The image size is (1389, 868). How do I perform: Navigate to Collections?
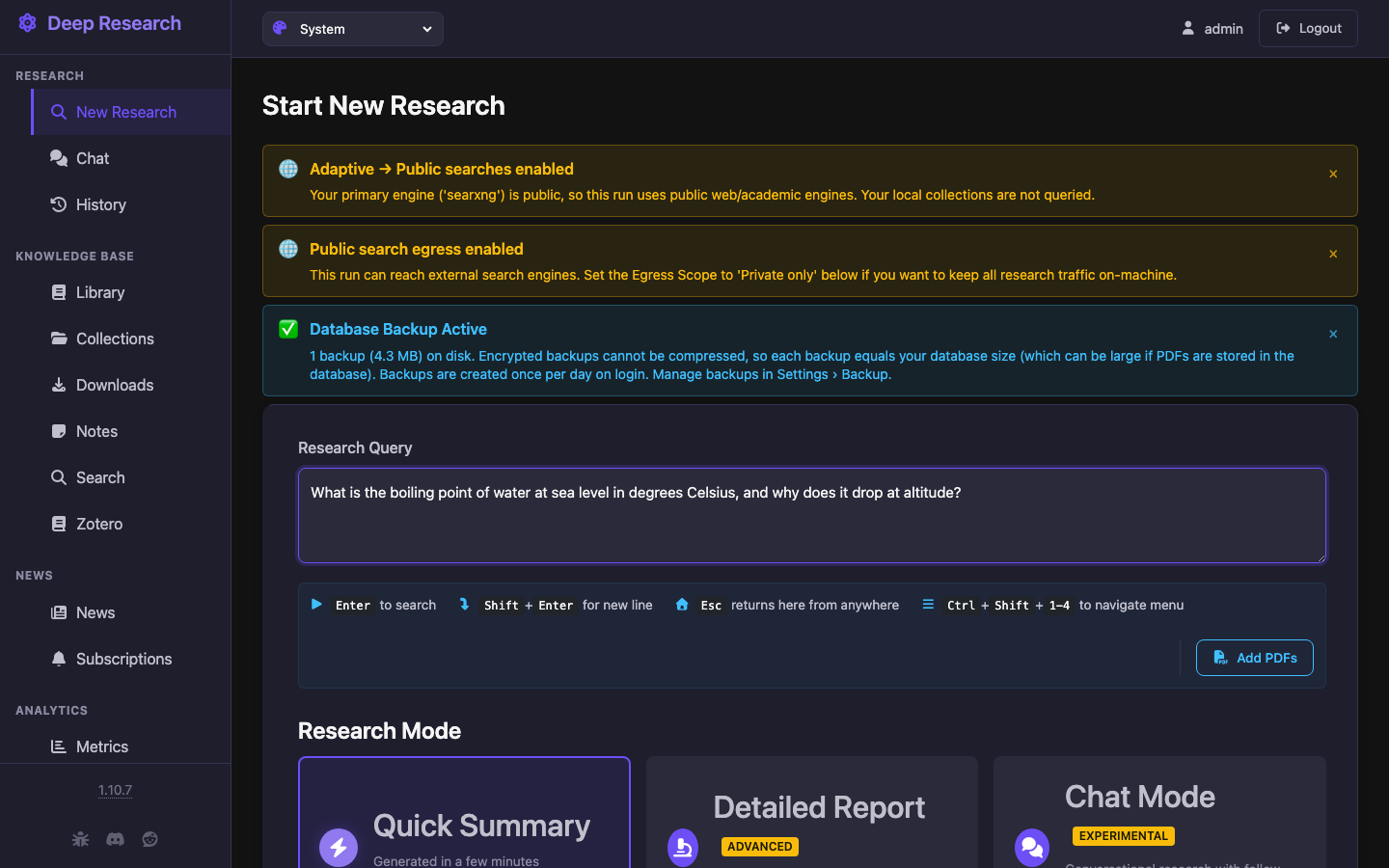click(x=131, y=339)
